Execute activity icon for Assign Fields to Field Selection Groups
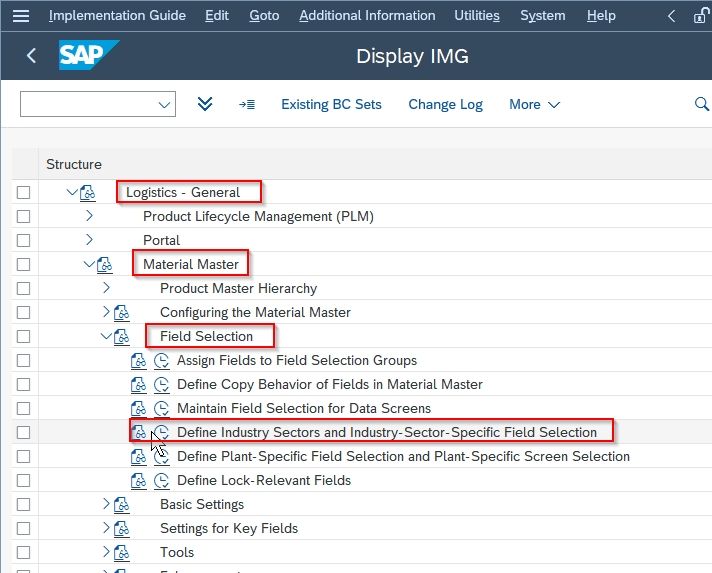The width and height of the screenshot is (712, 573). 162,361
